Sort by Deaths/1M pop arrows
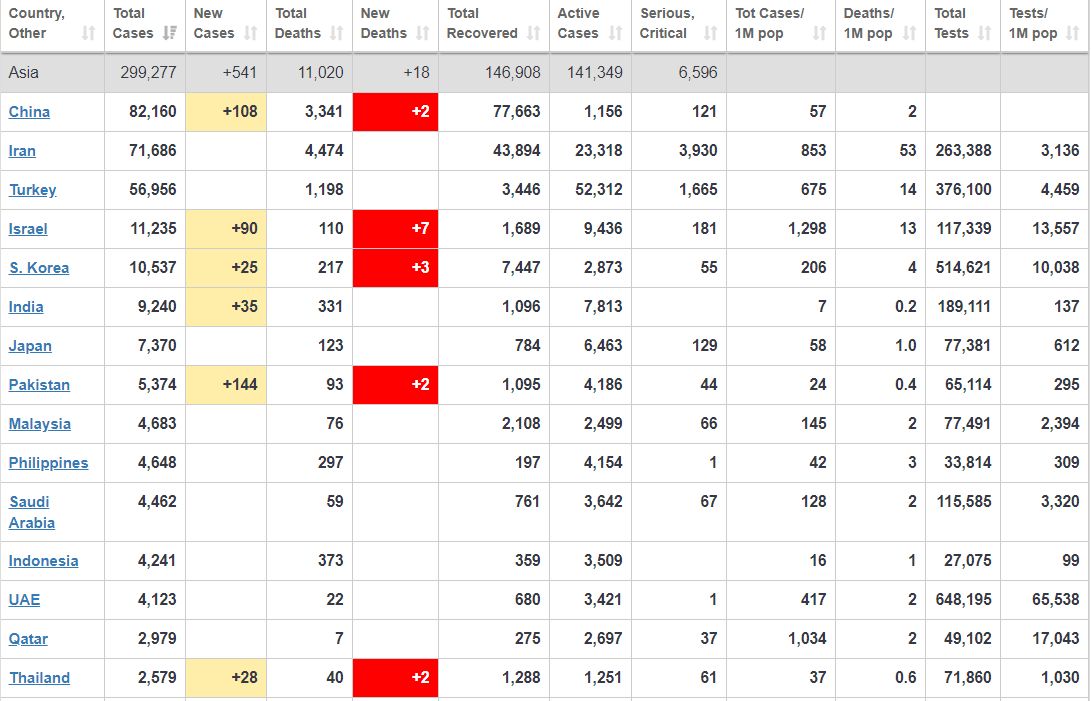Viewport: 1091px width, 701px height. [x=909, y=33]
